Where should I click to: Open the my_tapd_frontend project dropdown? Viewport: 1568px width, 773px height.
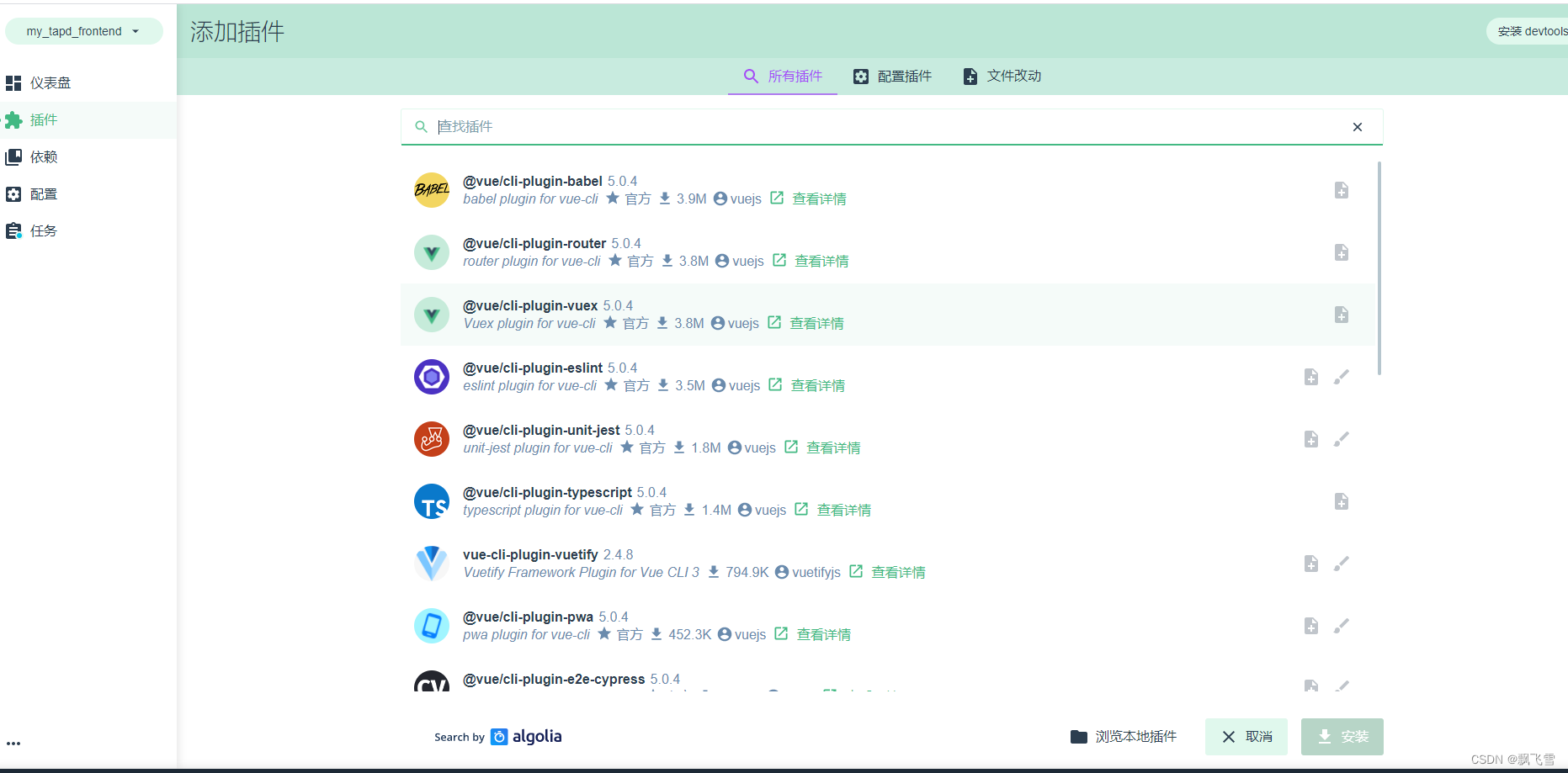pyautogui.click(x=83, y=30)
